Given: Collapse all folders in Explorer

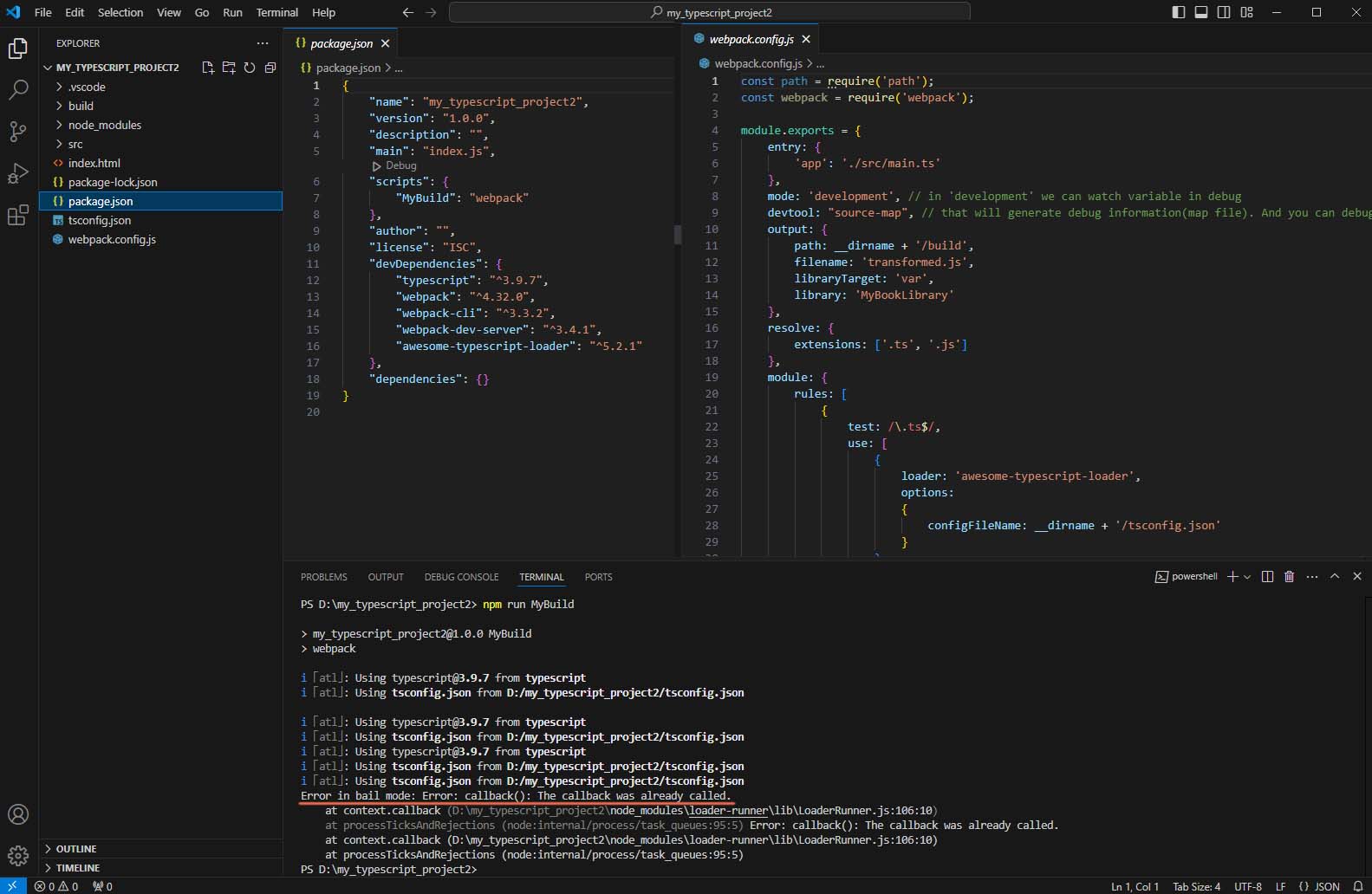Looking at the screenshot, I should [x=270, y=68].
